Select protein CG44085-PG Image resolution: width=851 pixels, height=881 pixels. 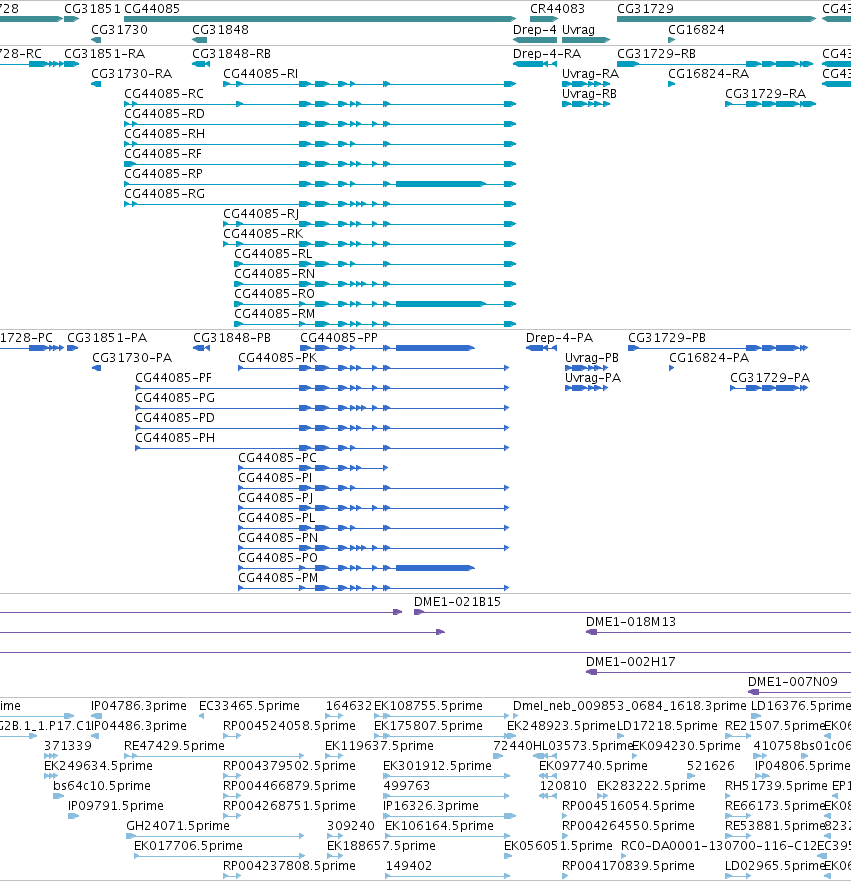322,408
